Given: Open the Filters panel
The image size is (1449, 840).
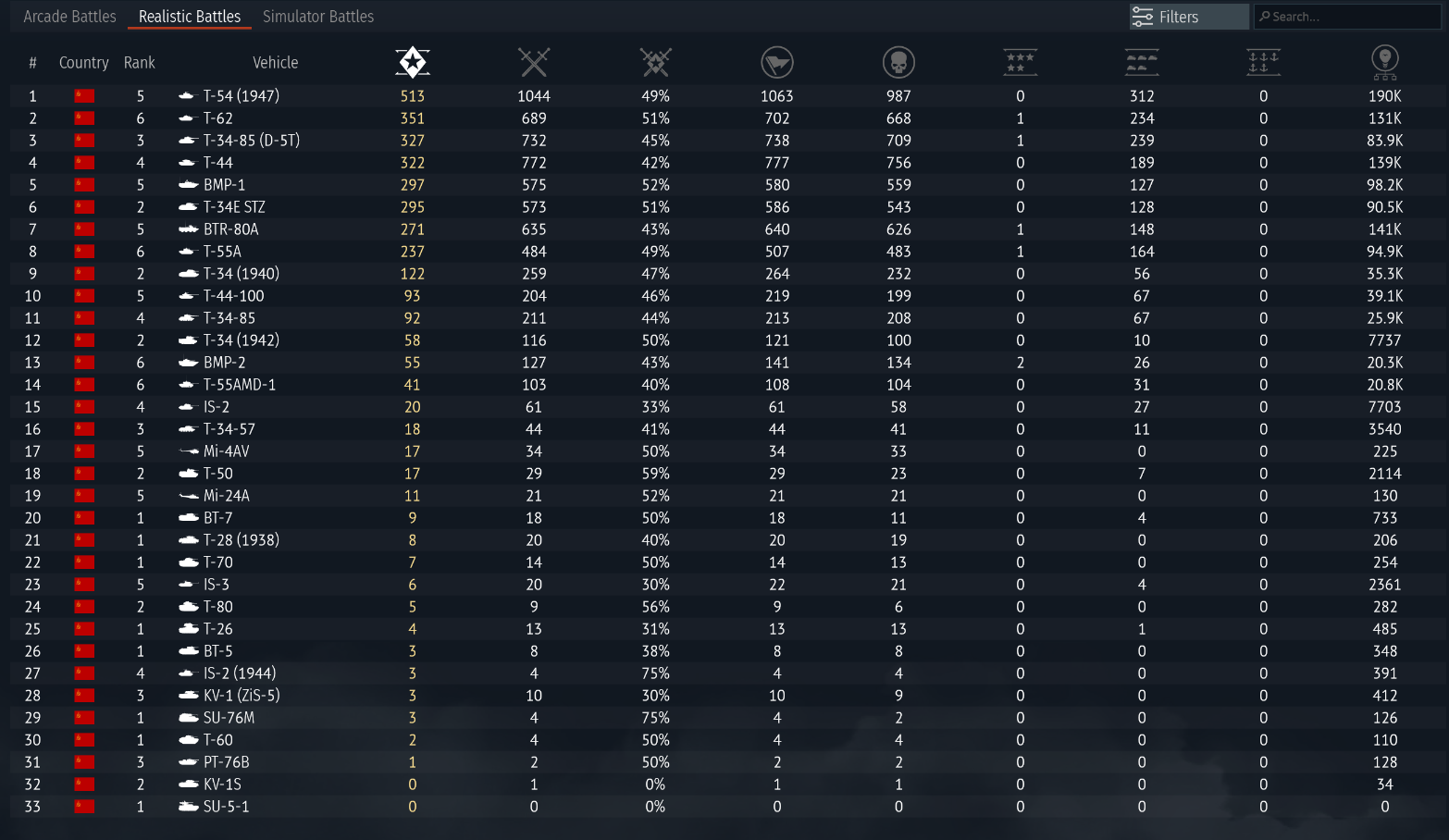Looking at the screenshot, I should pos(1189,17).
